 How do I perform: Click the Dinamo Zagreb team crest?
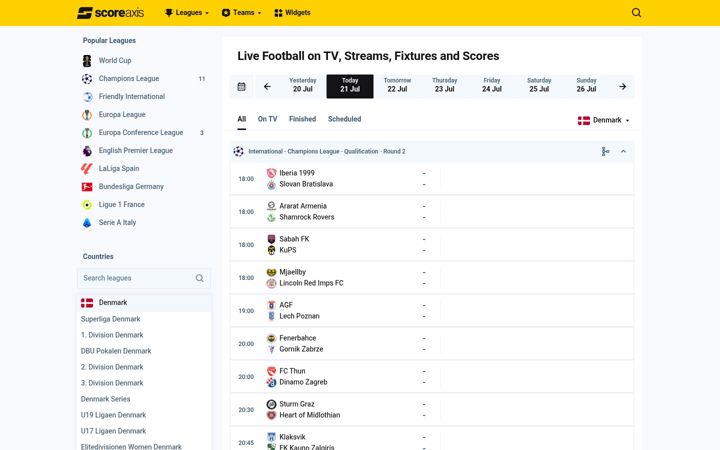271,382
